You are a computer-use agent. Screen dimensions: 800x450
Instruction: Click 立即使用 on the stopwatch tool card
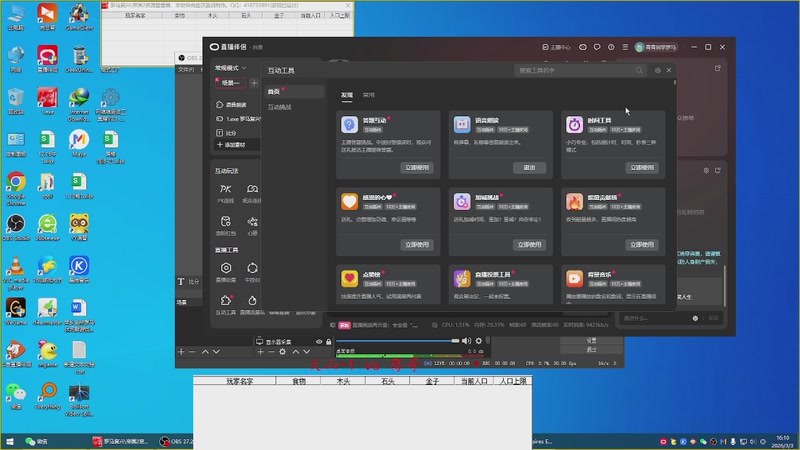(x=642, y=168)
